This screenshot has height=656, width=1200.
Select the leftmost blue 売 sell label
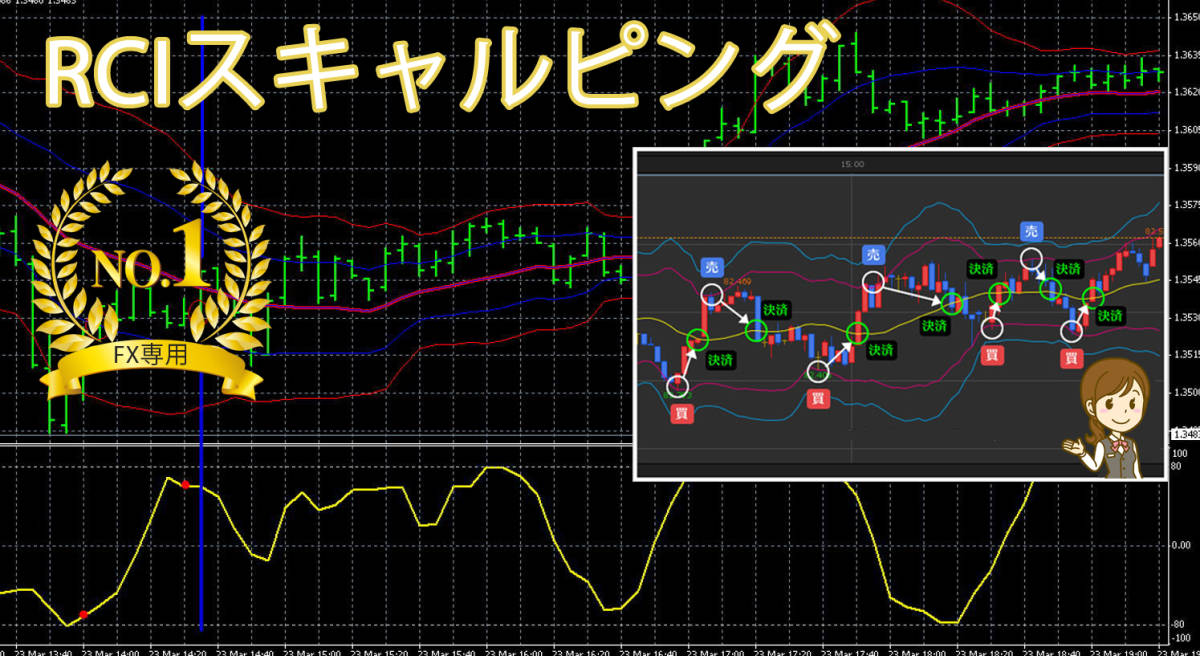point(712,268)
